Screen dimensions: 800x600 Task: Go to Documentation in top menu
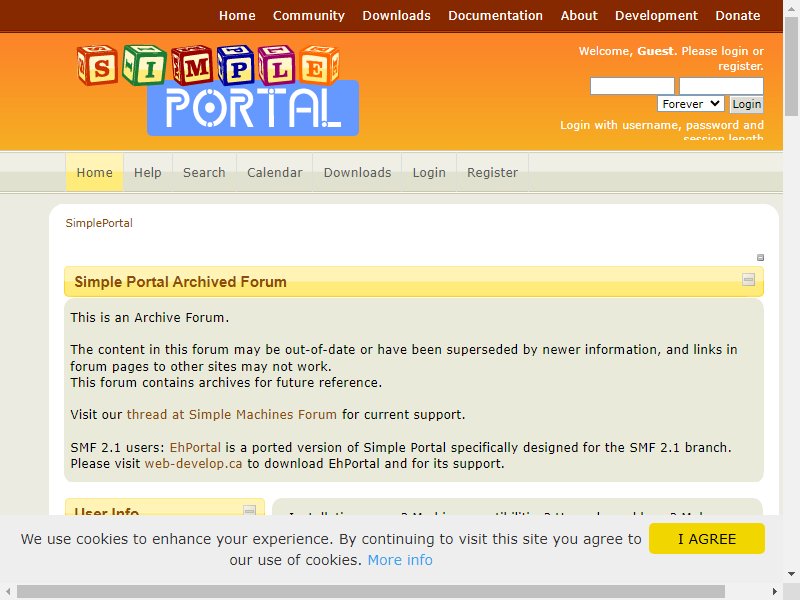495,16
